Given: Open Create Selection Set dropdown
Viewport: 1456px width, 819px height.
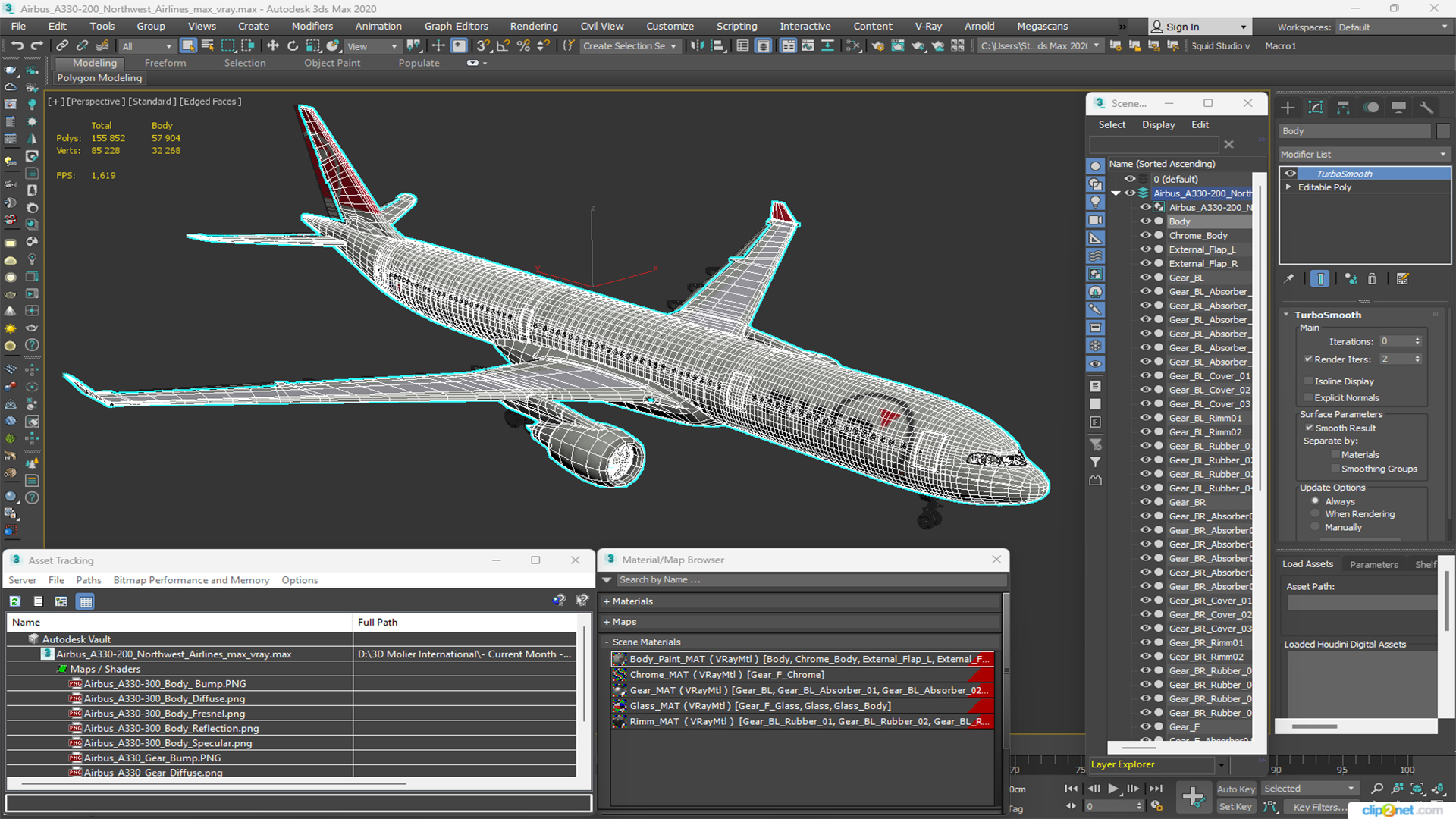Looking at the screenshot, I should pos(630,46).
